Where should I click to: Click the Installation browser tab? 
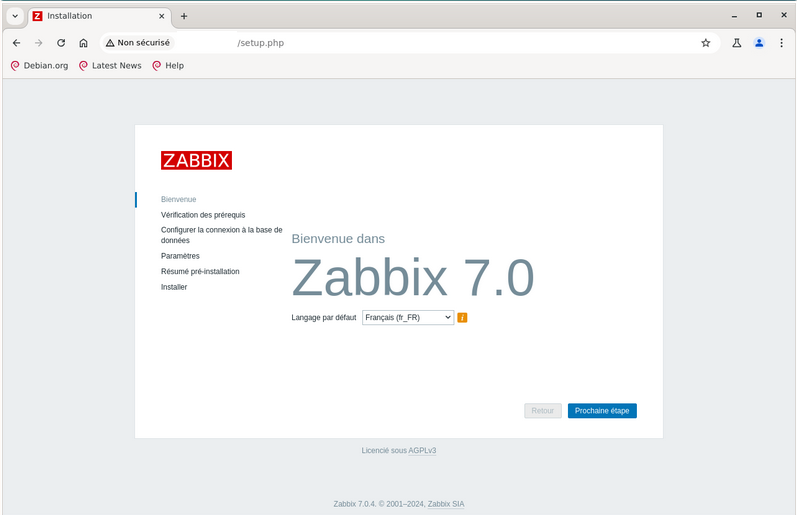99,16
